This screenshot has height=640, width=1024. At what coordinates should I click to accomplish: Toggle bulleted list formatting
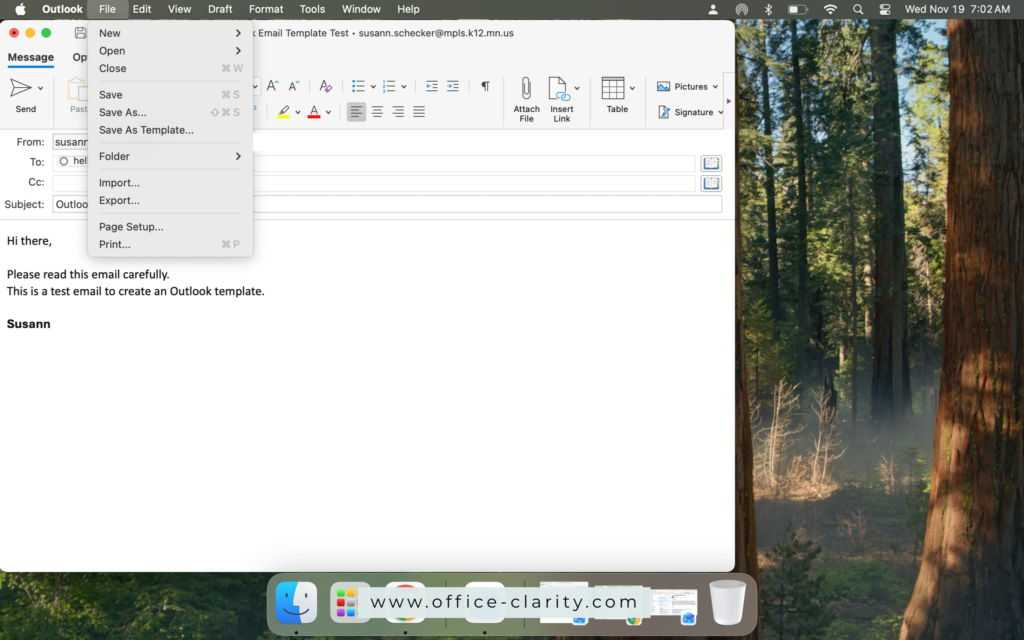pyautogui.click(x=356, y=86)
